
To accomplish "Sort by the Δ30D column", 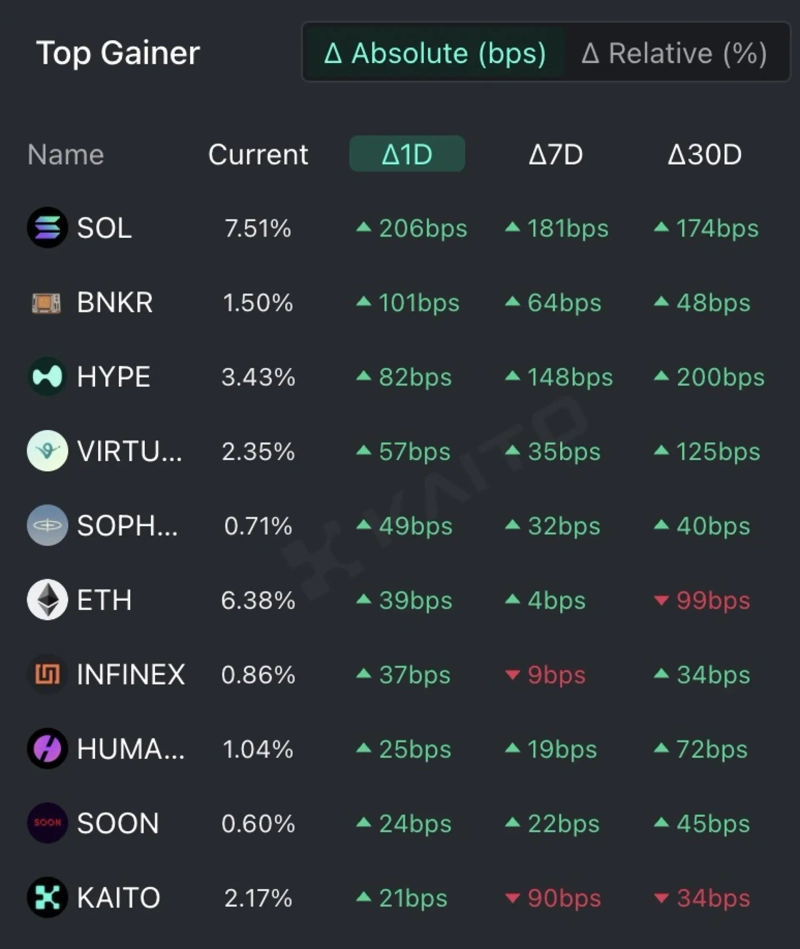I will pyautogui.click(x=704, y=155).
